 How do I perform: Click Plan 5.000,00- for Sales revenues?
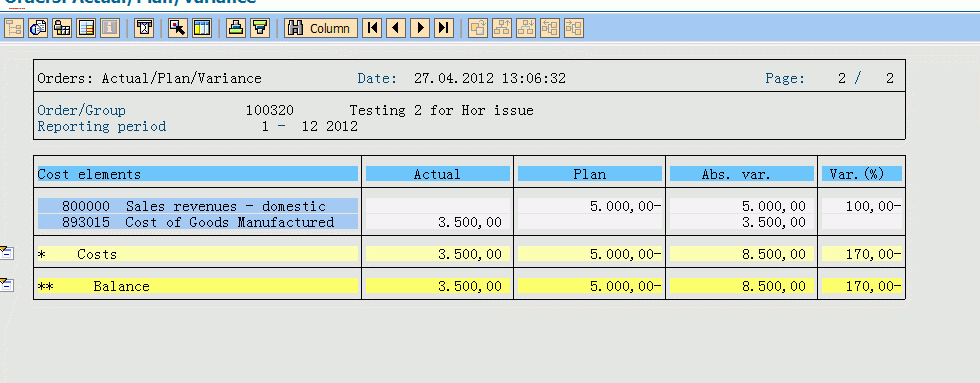pos(589,206)
